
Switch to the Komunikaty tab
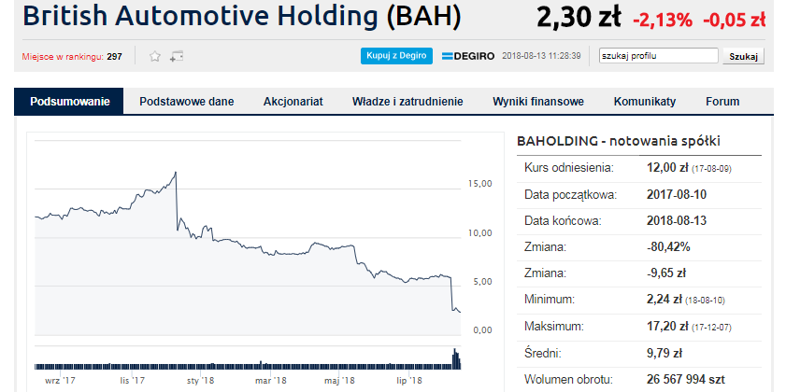(645, 101)
